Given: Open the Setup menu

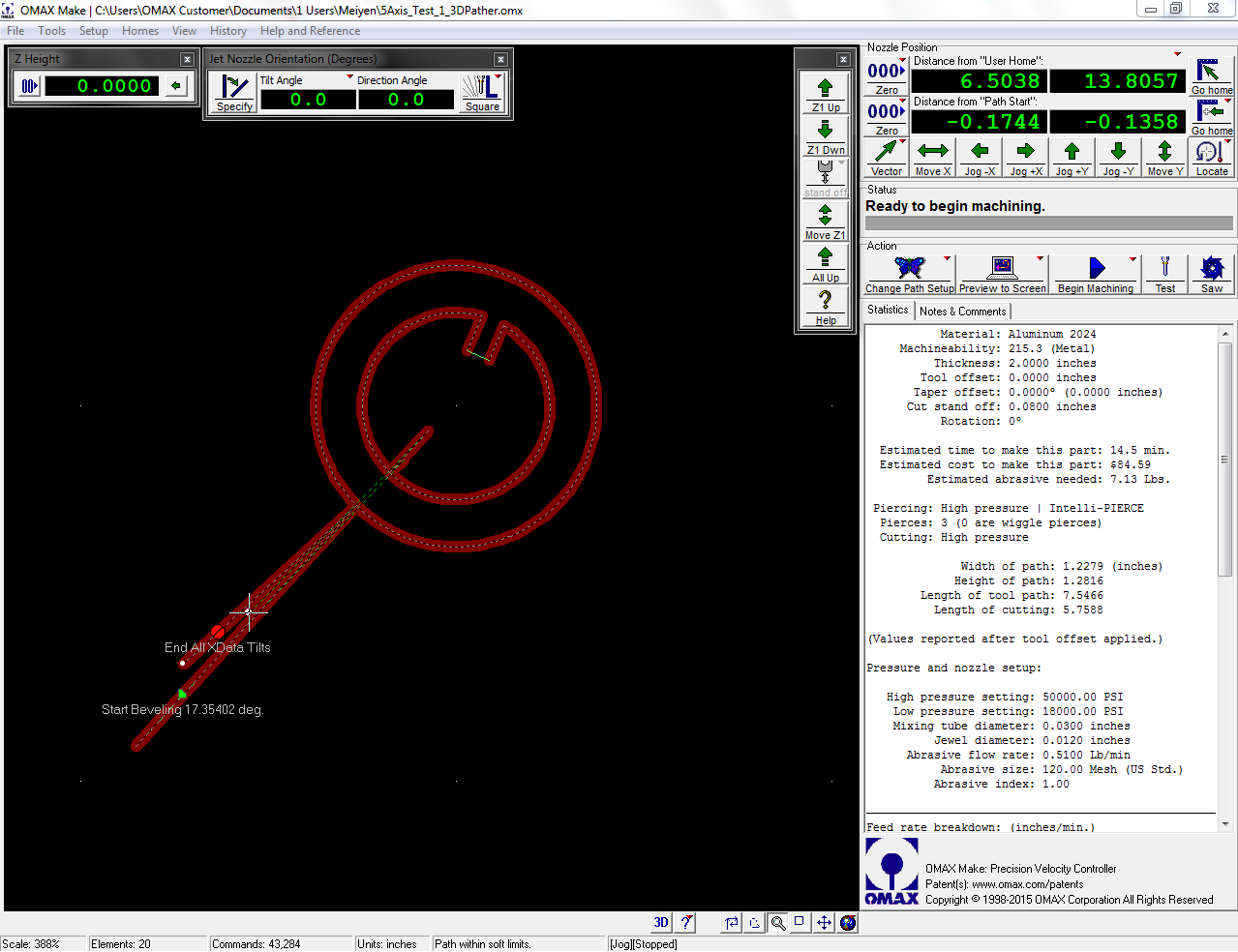Looking at the screenshot, I should coord(94,31).
